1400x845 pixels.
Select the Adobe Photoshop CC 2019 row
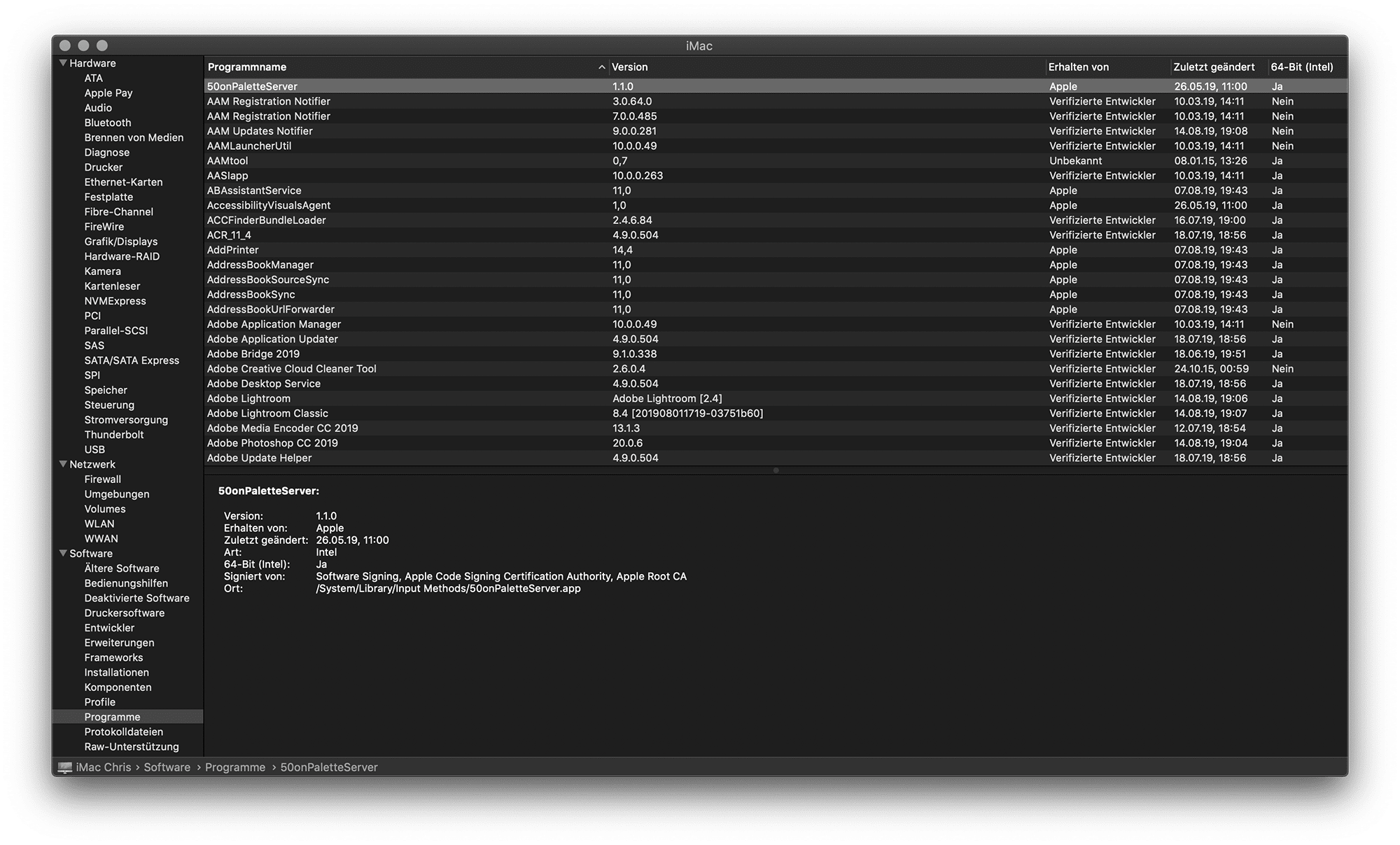(272, 443)
